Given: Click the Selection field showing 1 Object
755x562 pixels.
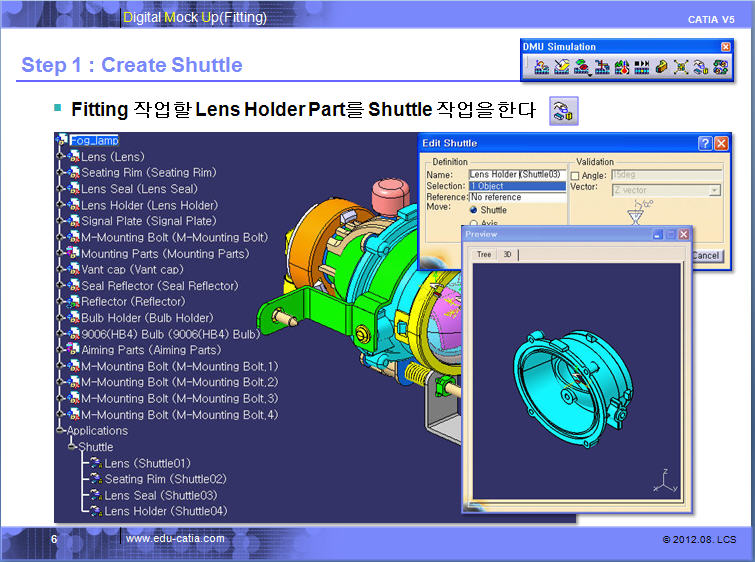Looking at the screenshot, I should coord(517,186).
